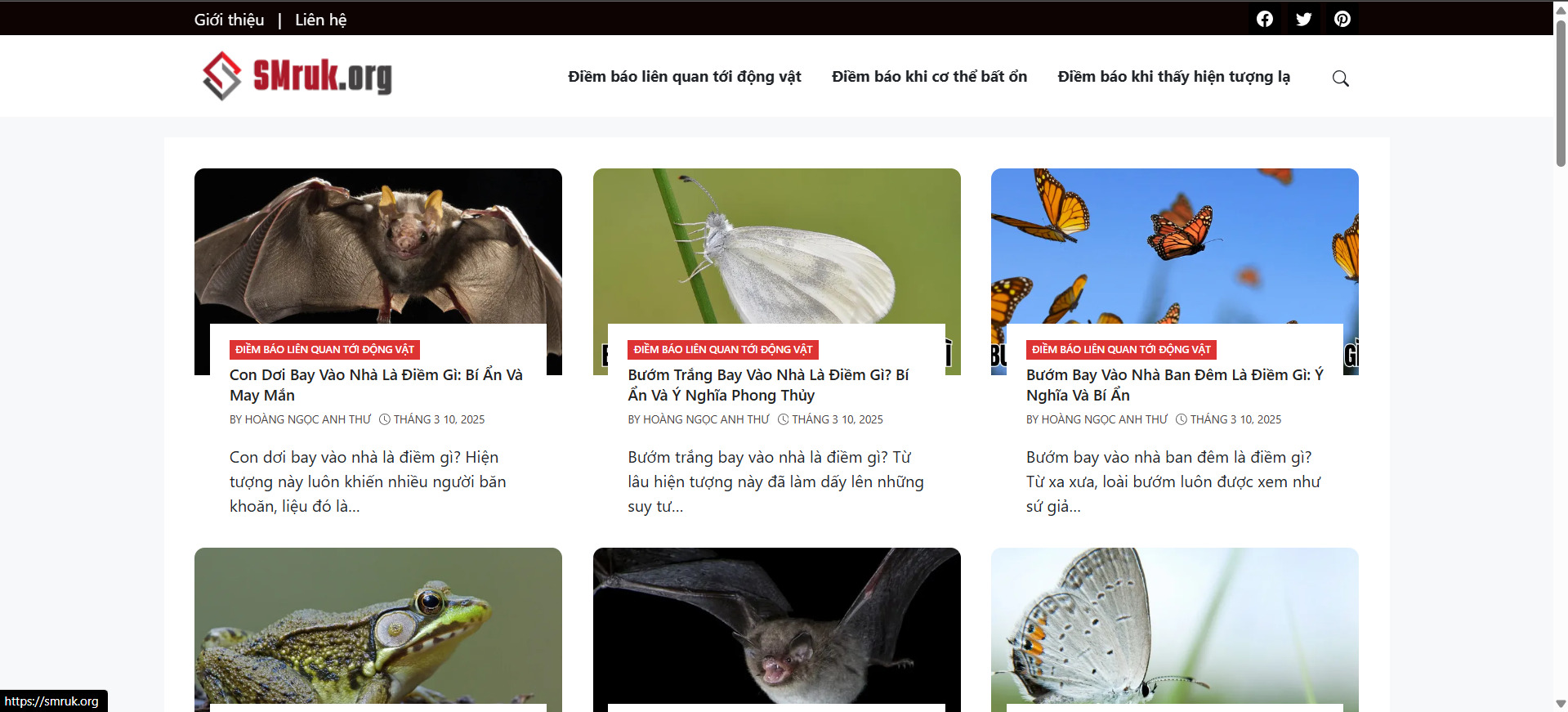Click the SMruk.org logo

coord(298,76)
